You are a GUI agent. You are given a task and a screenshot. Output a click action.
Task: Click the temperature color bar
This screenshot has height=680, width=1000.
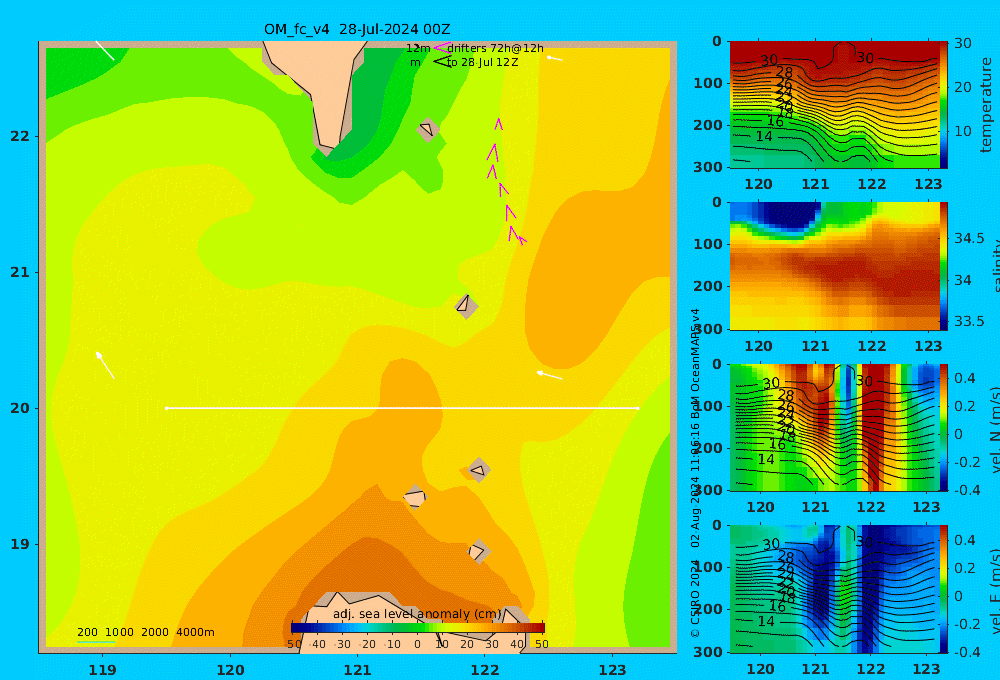[x=944, y=105]
